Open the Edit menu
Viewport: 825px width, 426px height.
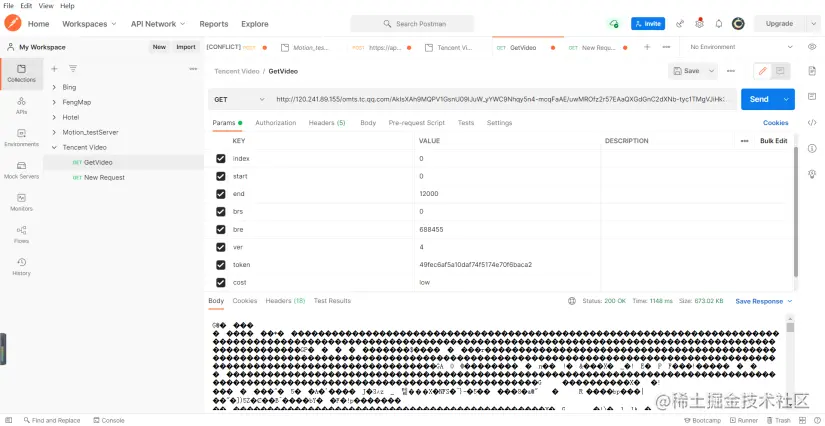26,6
